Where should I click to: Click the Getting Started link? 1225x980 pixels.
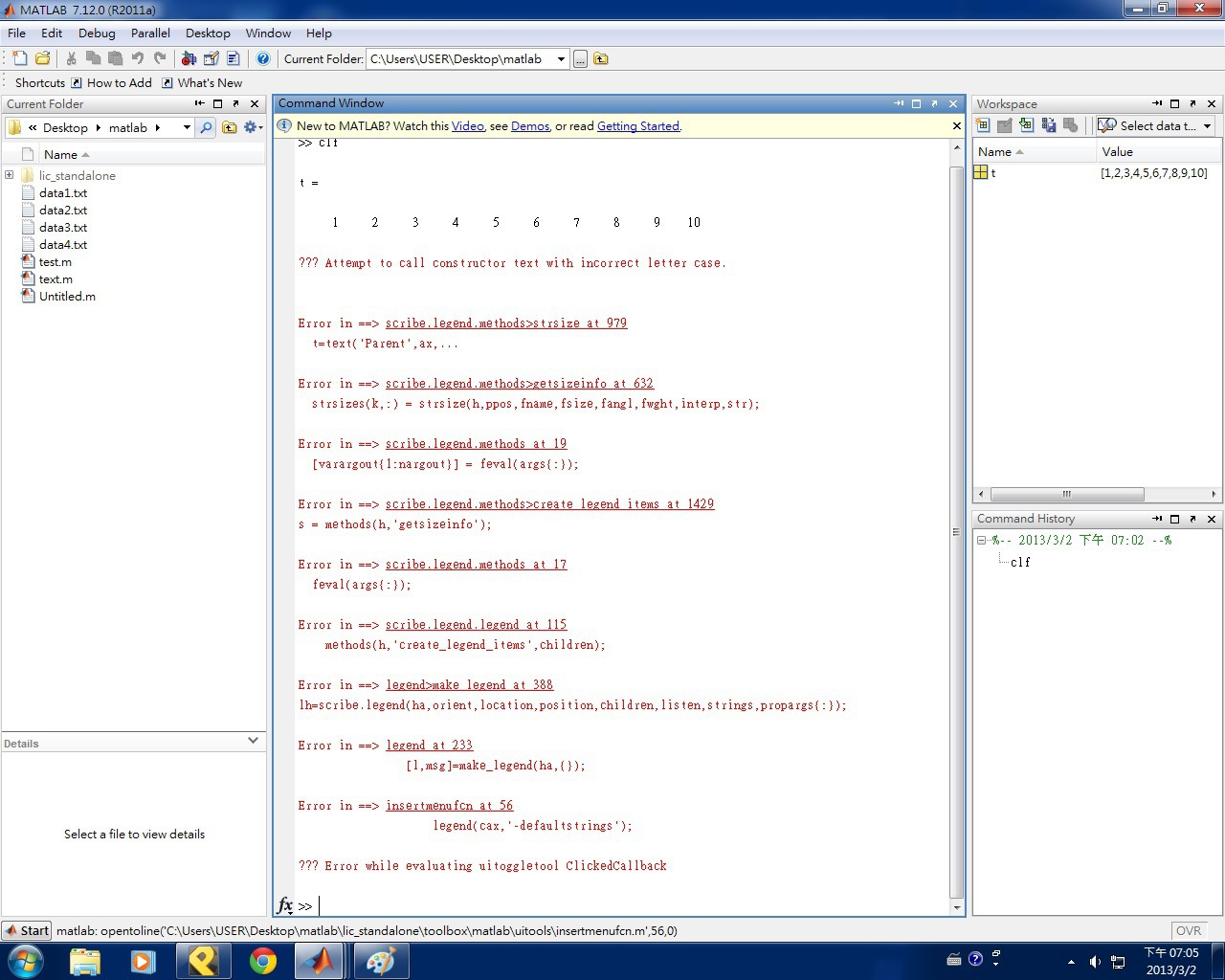pyautogui.click(x=637, y=125)
